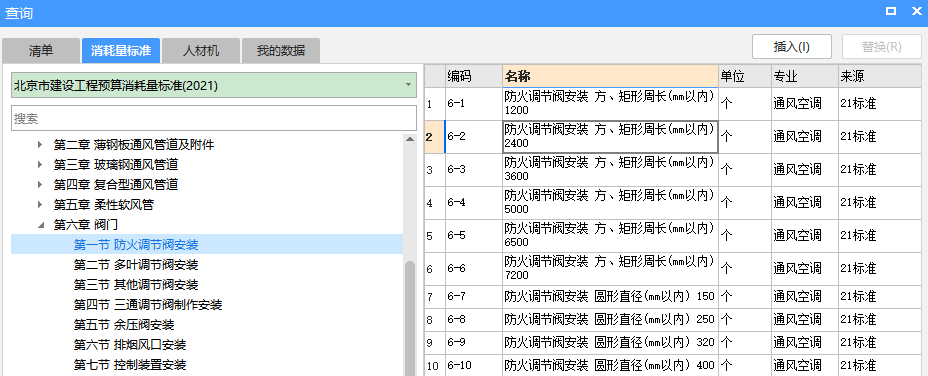928x376 pixels.
Task: Expand 第五章 柔性软风管 node
Action: [x=40, y=205]
